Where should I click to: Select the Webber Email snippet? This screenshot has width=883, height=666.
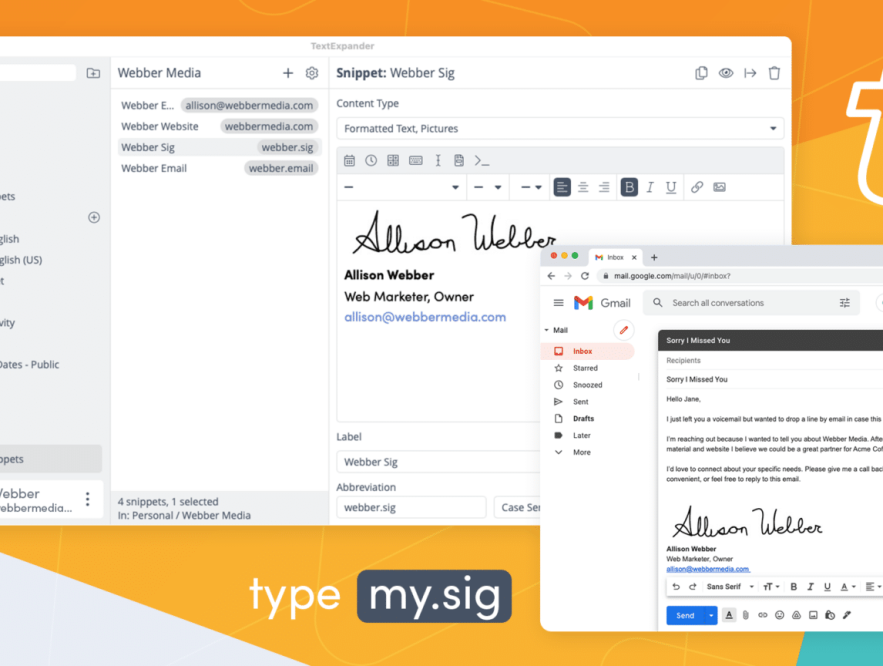pos(219,168)
